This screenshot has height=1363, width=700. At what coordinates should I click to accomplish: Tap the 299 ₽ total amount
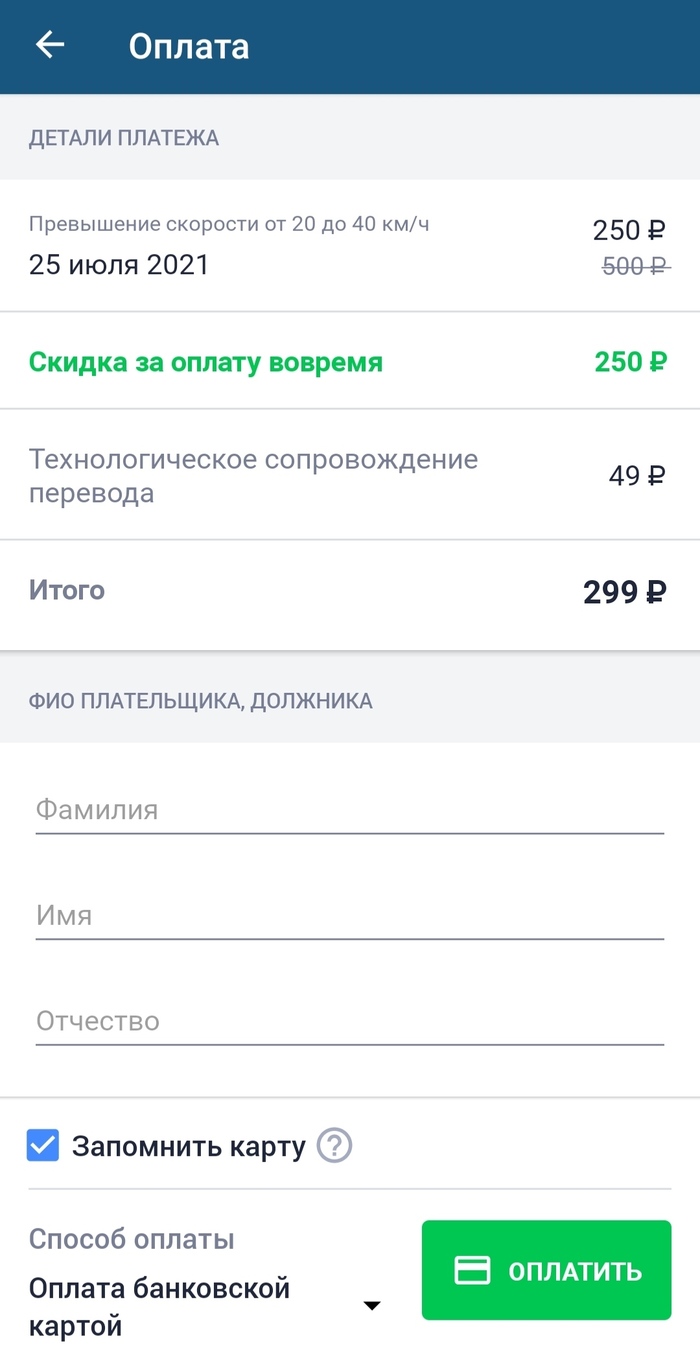624,592
